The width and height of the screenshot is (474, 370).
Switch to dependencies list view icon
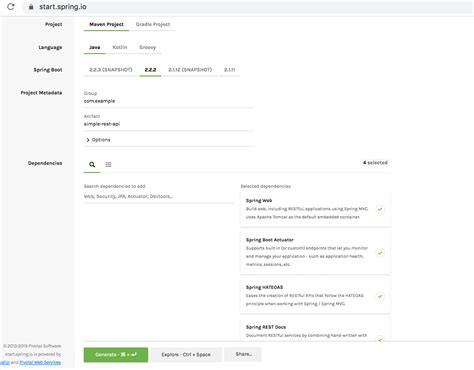(108, 164)
